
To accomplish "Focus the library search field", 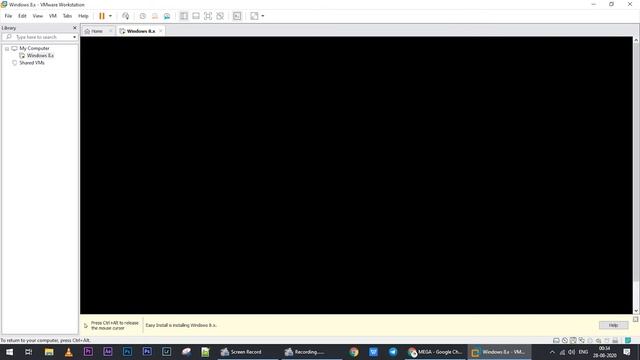I will click(39, 37).
